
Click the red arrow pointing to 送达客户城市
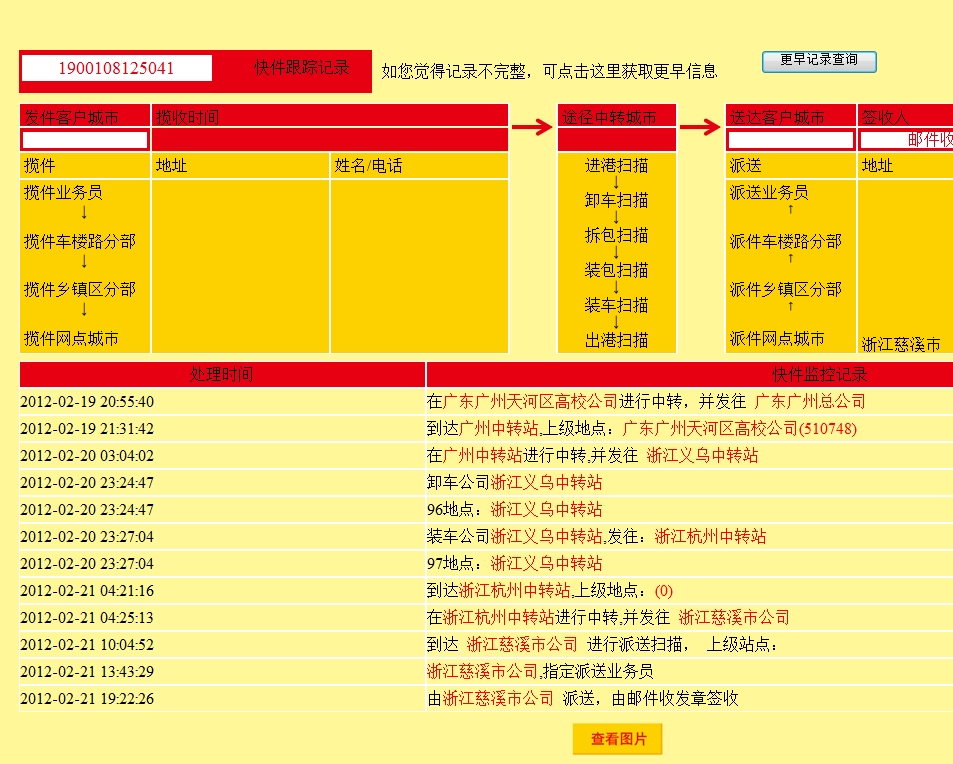pyautogui.click(x=700, y=127)
